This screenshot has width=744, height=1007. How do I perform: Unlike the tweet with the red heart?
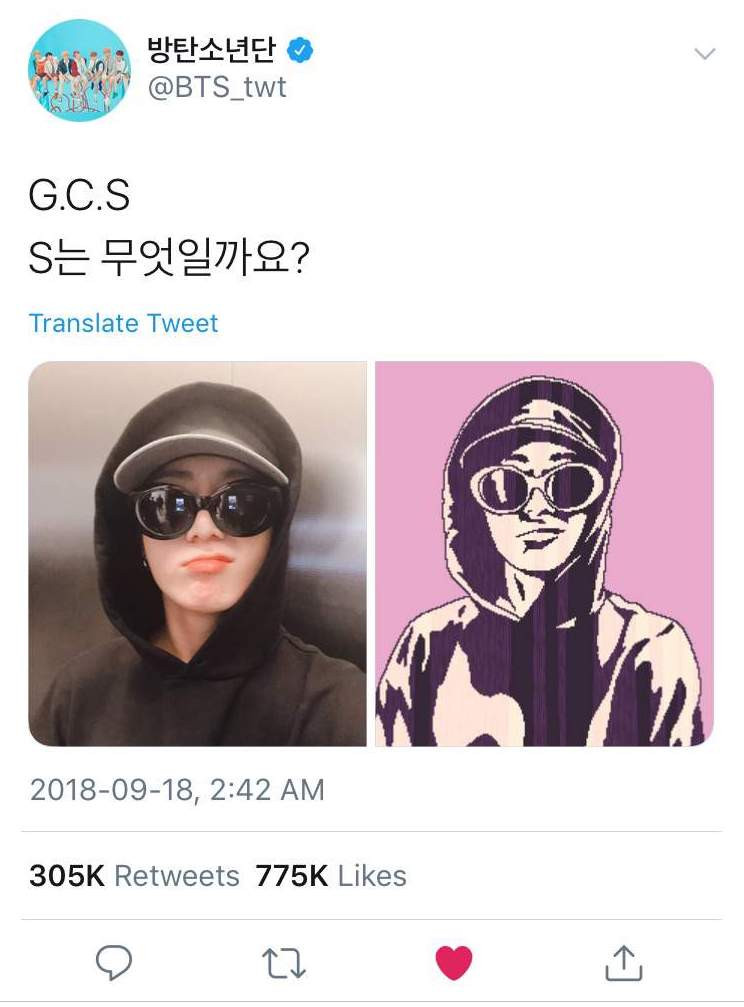(454, 963)
